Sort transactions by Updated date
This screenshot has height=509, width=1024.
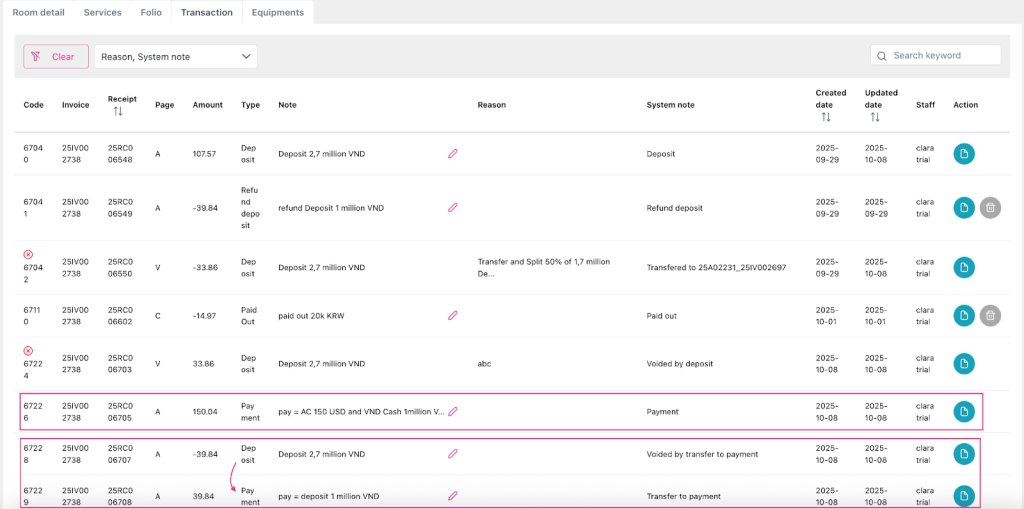pos(874,117)
